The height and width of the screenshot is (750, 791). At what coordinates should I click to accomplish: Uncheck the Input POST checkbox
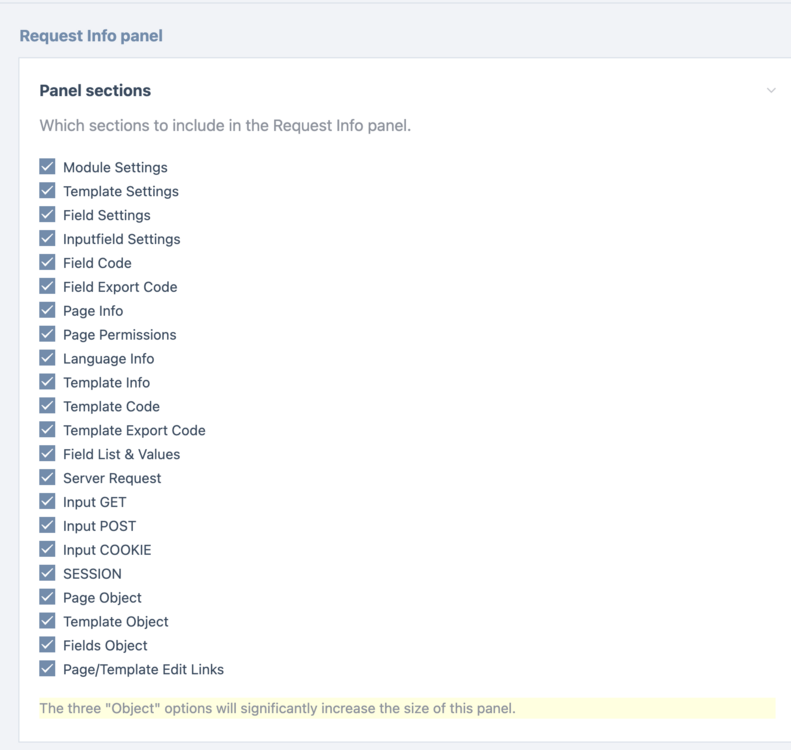47,526
